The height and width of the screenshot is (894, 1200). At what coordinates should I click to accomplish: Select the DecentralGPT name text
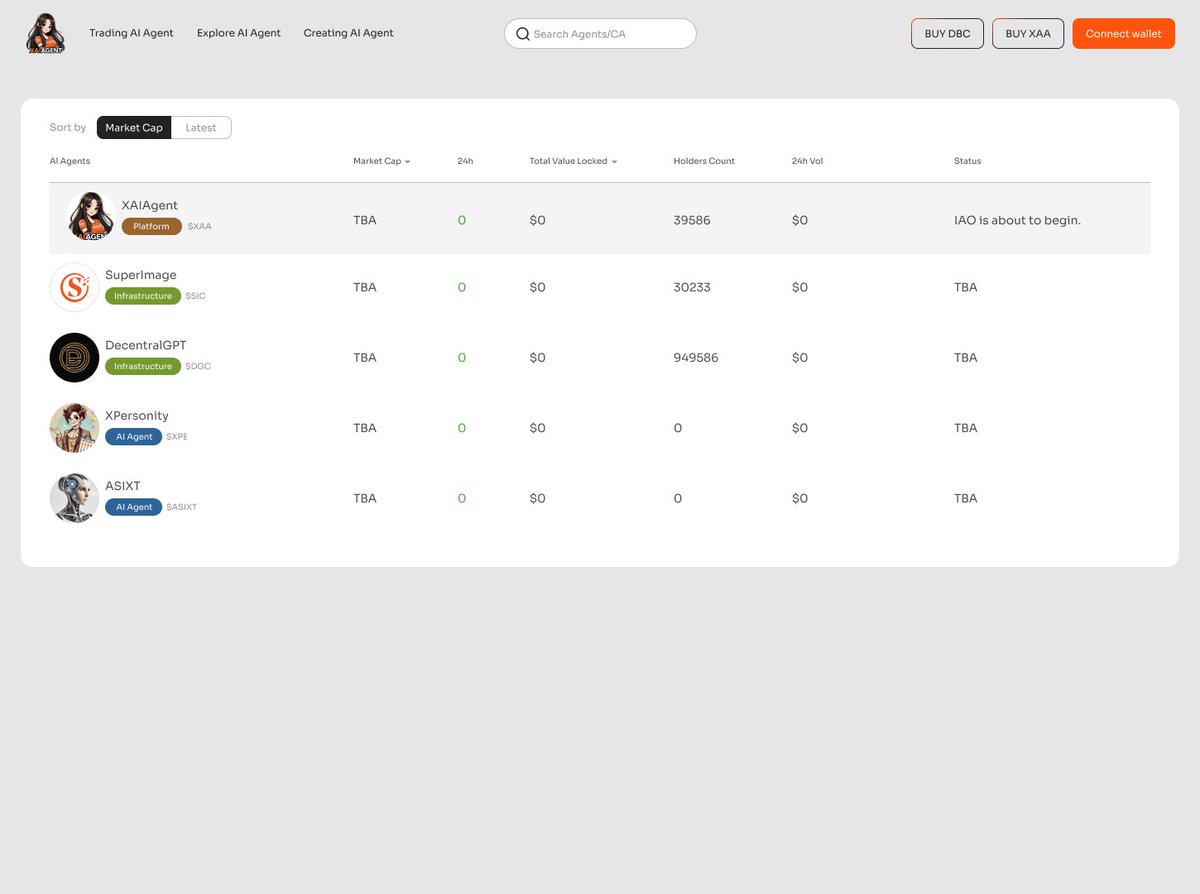[x=146, y=345]
